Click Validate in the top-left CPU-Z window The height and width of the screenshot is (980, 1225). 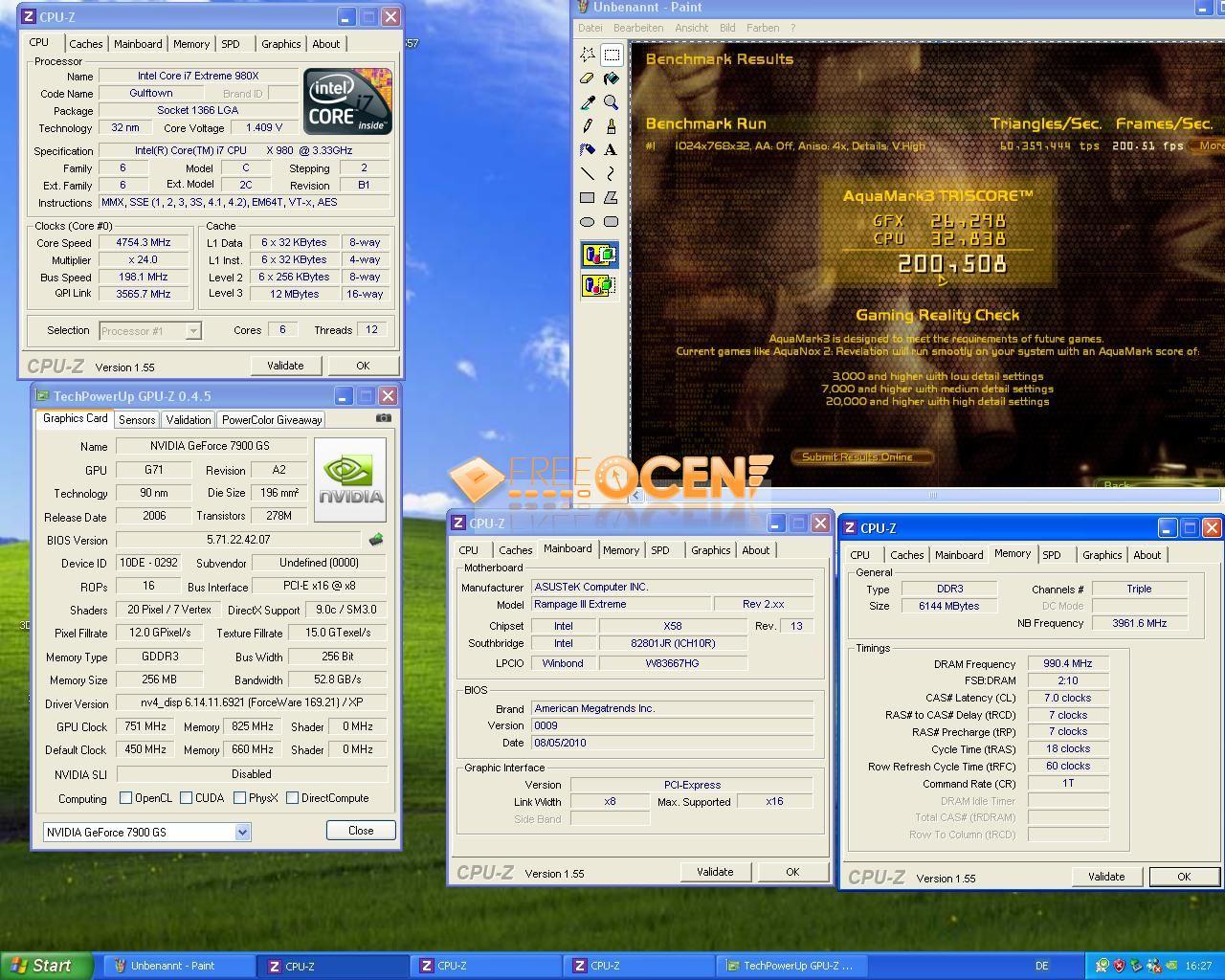point(285,366)
